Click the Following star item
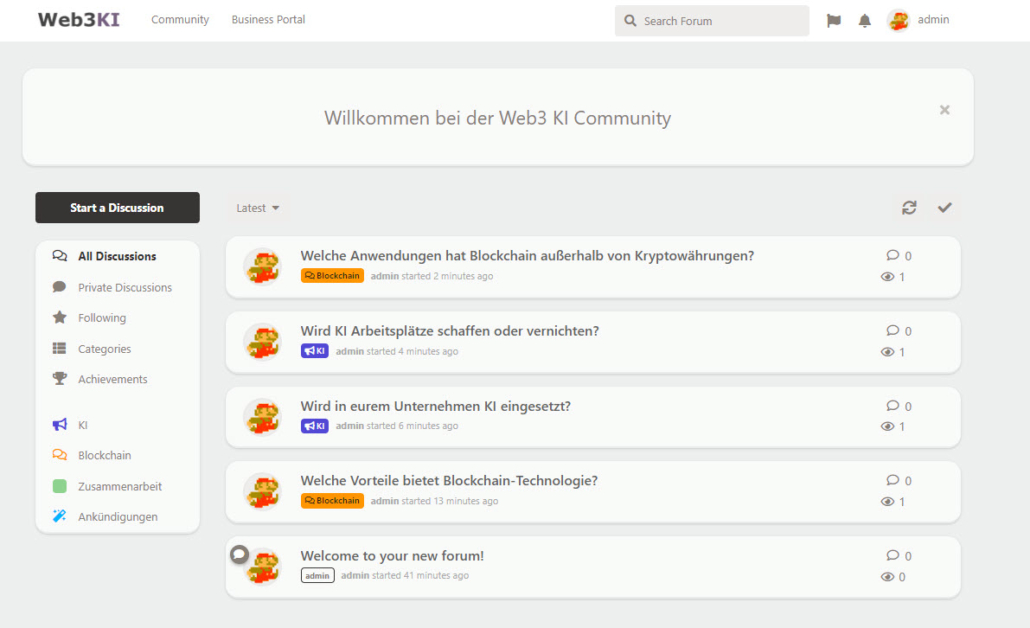The image size is (1030, 628). tap(89, 318)
